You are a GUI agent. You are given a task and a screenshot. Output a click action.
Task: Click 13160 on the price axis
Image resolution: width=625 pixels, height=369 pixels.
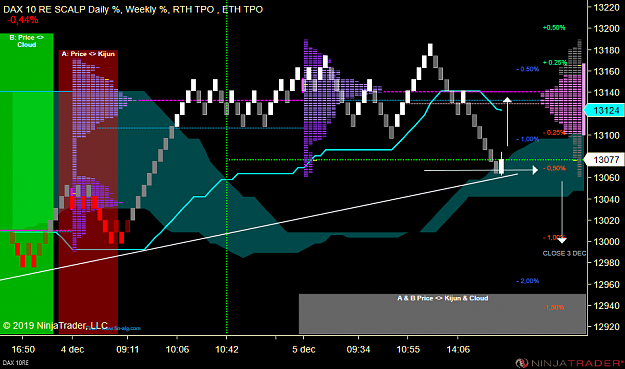pyautogui.click(x=606, y=71)
